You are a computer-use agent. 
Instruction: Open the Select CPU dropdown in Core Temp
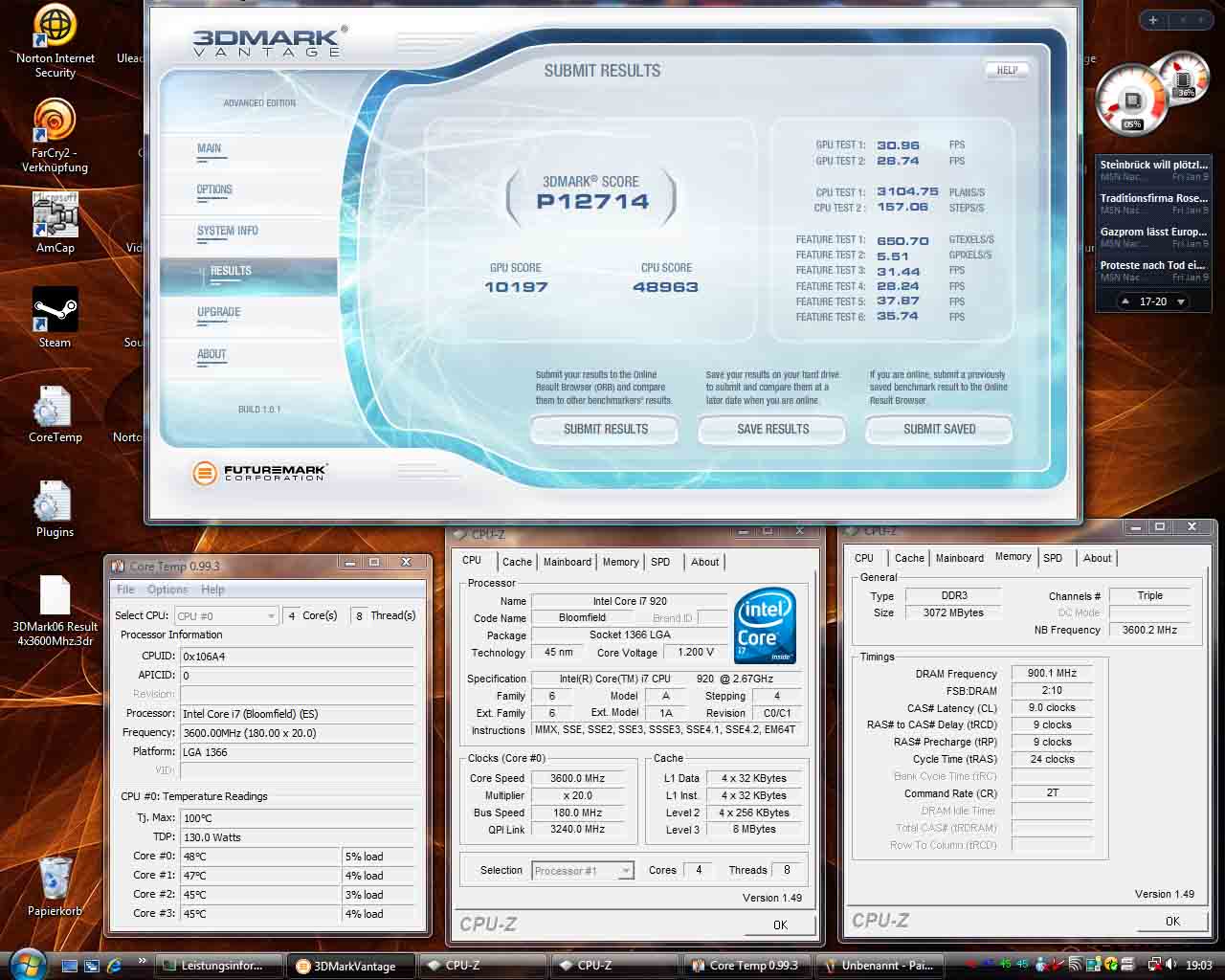[226, 615]
